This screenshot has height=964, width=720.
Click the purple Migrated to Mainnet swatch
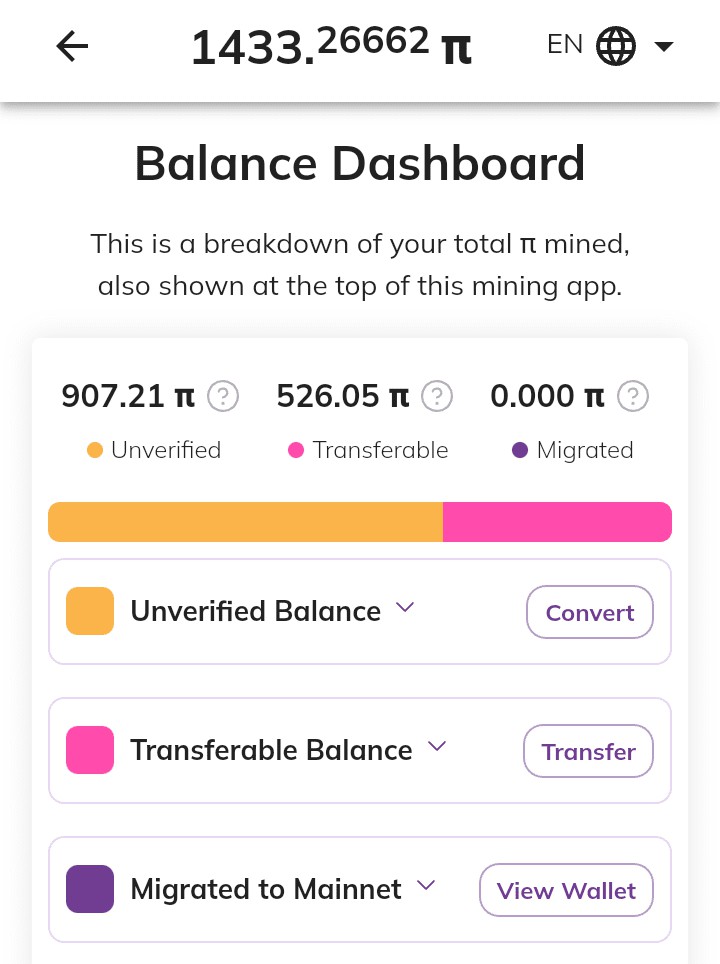90,889
